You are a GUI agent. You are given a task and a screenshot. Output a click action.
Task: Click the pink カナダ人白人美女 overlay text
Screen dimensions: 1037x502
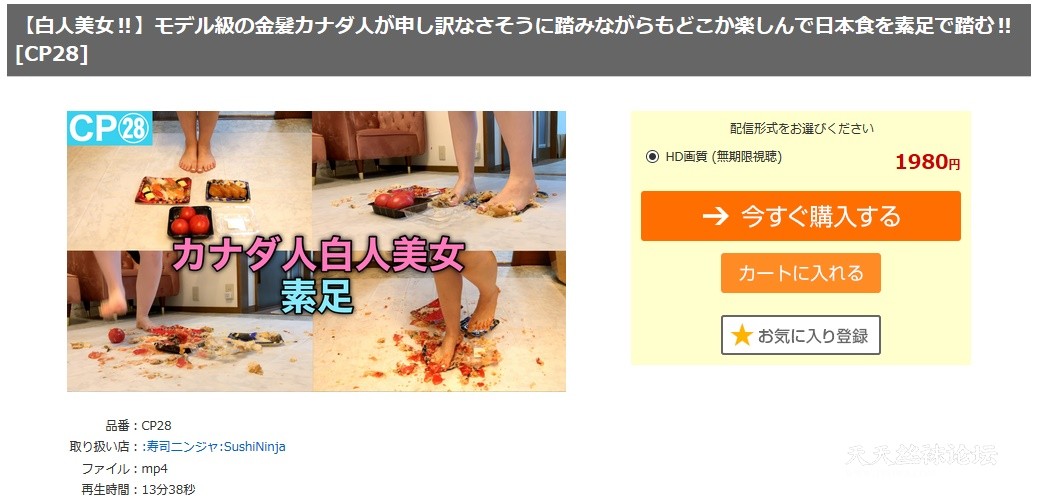(x=317, y=257)
